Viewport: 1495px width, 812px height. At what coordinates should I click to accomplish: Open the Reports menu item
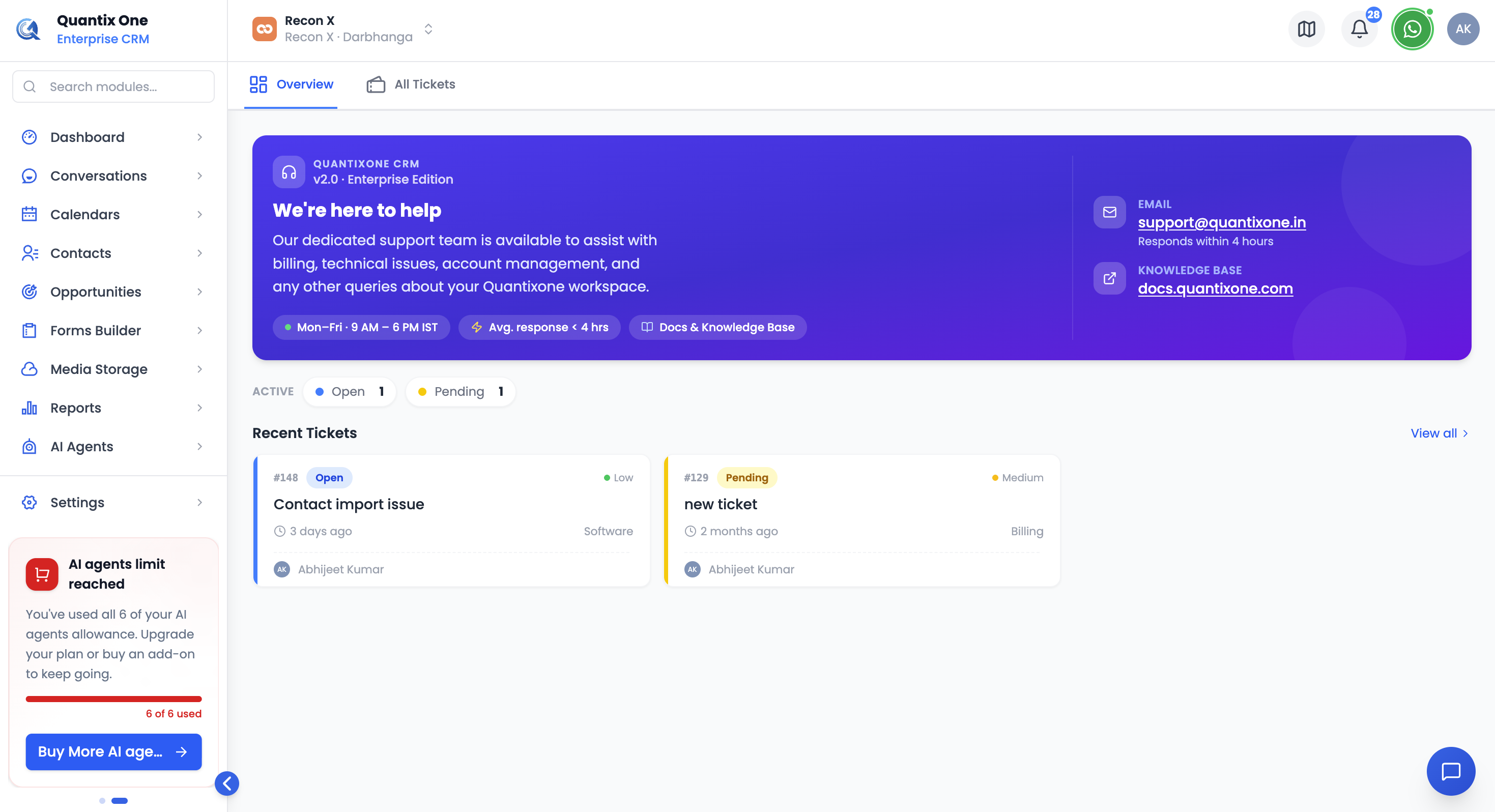coord(113,408)
